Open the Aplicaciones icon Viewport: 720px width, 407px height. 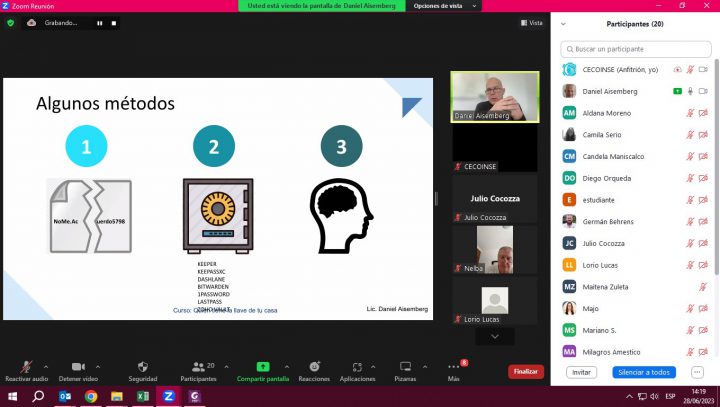[x=357, y=367]
